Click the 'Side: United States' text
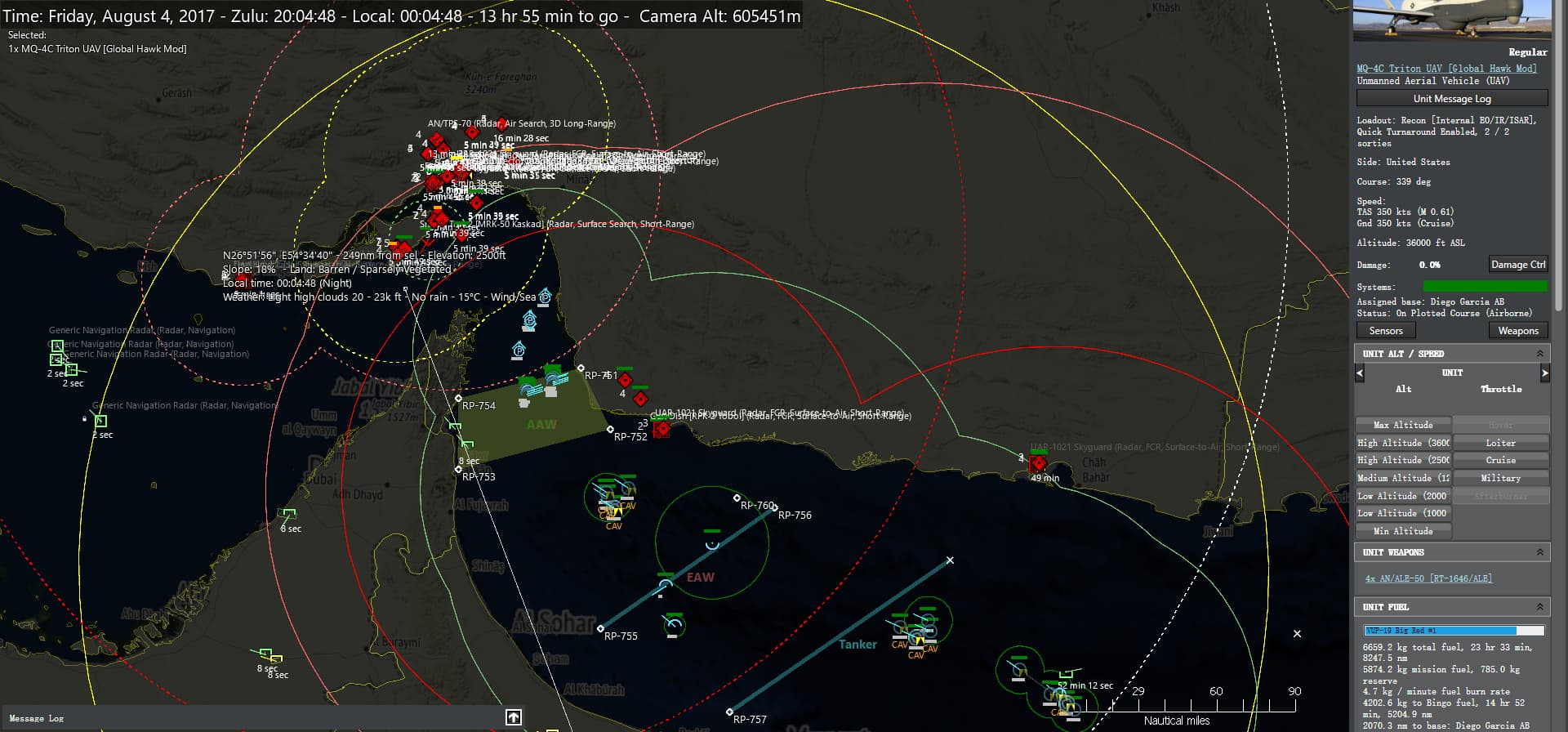Screen dimensions: 1568x732 coord(1403,162)
